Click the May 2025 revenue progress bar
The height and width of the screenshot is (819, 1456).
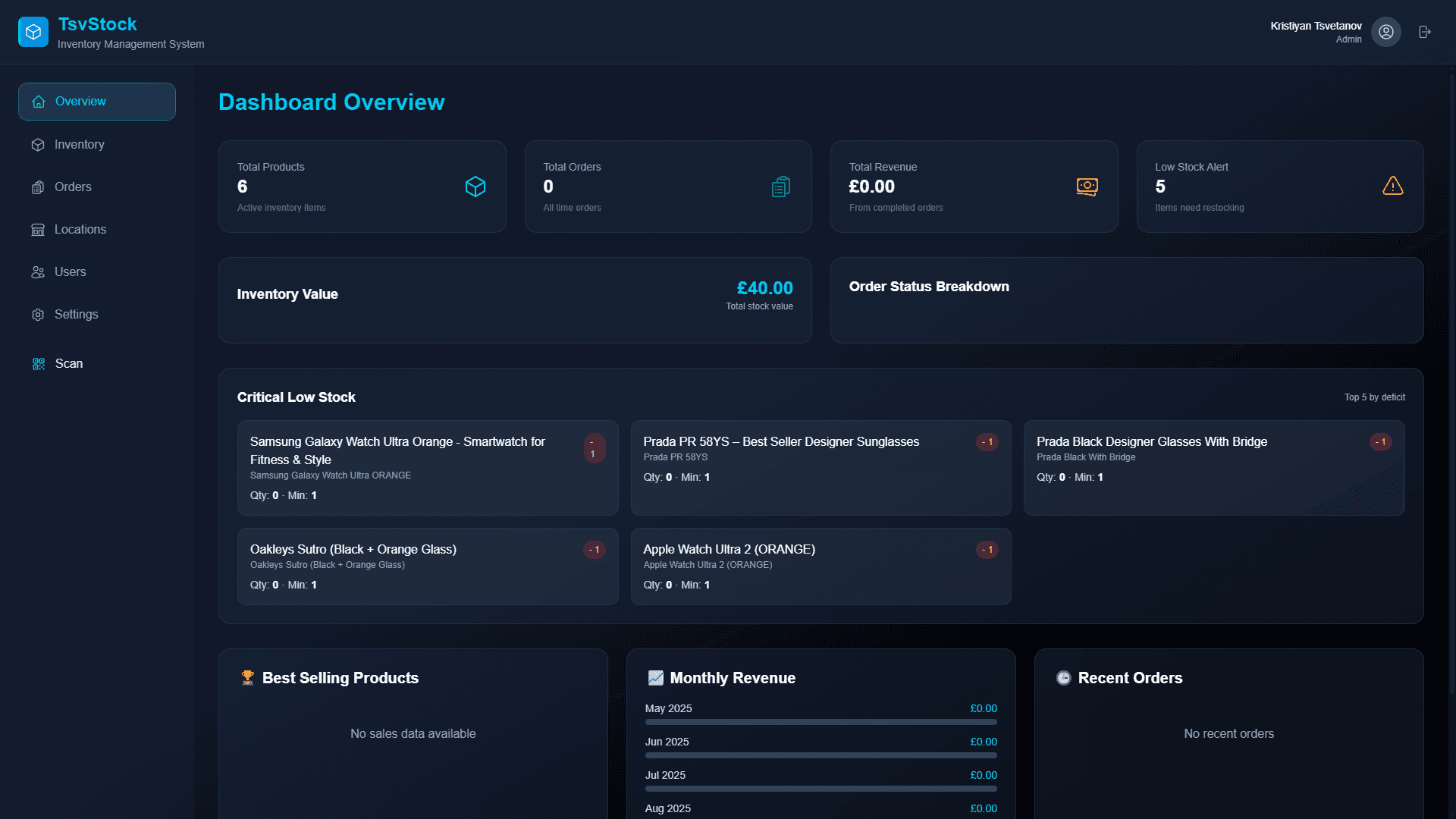pyautogui.click(x=821, y=722)
